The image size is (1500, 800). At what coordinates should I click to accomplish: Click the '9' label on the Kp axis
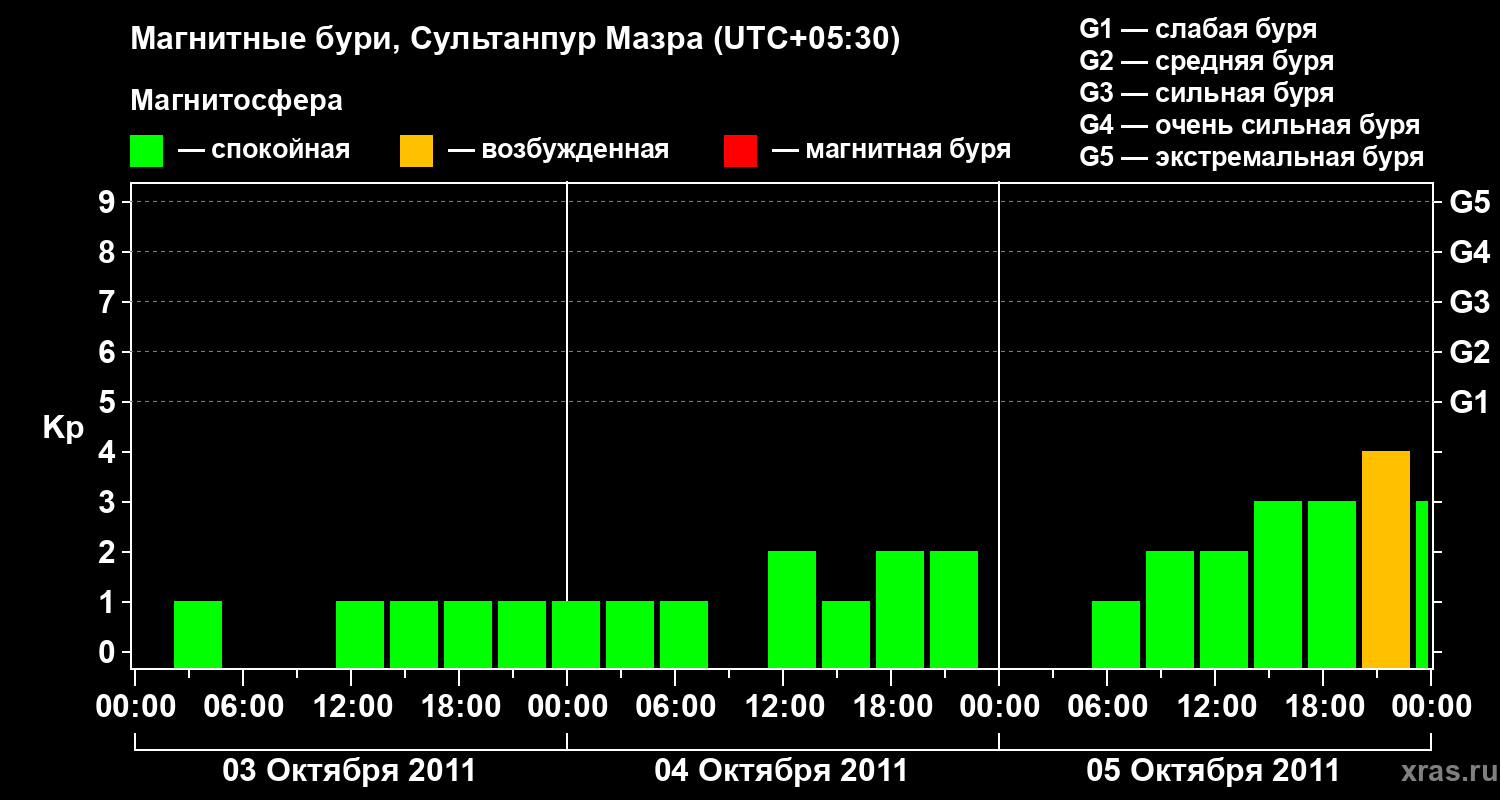click(x=108, y=202)
